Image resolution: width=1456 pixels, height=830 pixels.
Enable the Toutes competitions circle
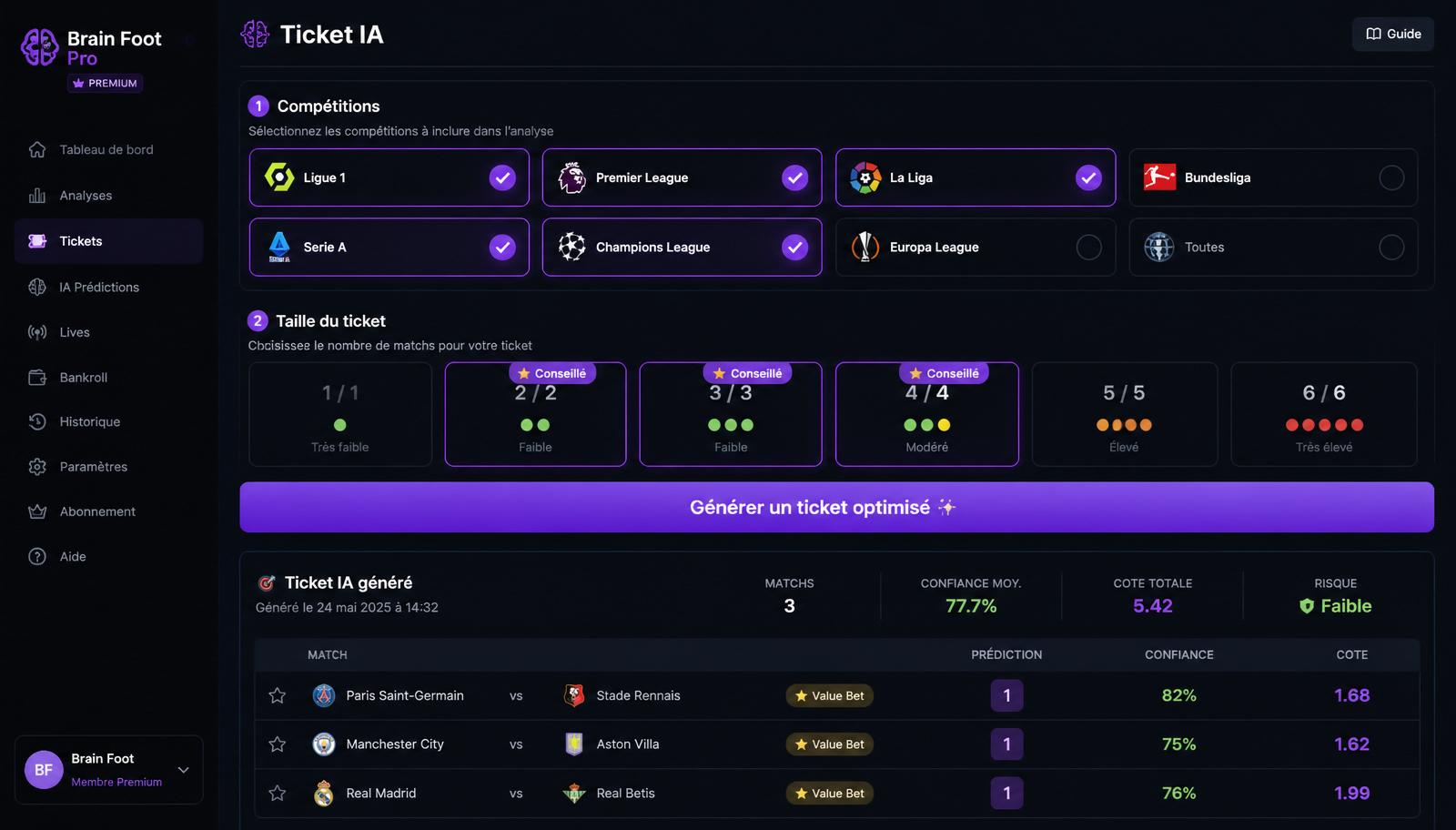pos(1391,247)
